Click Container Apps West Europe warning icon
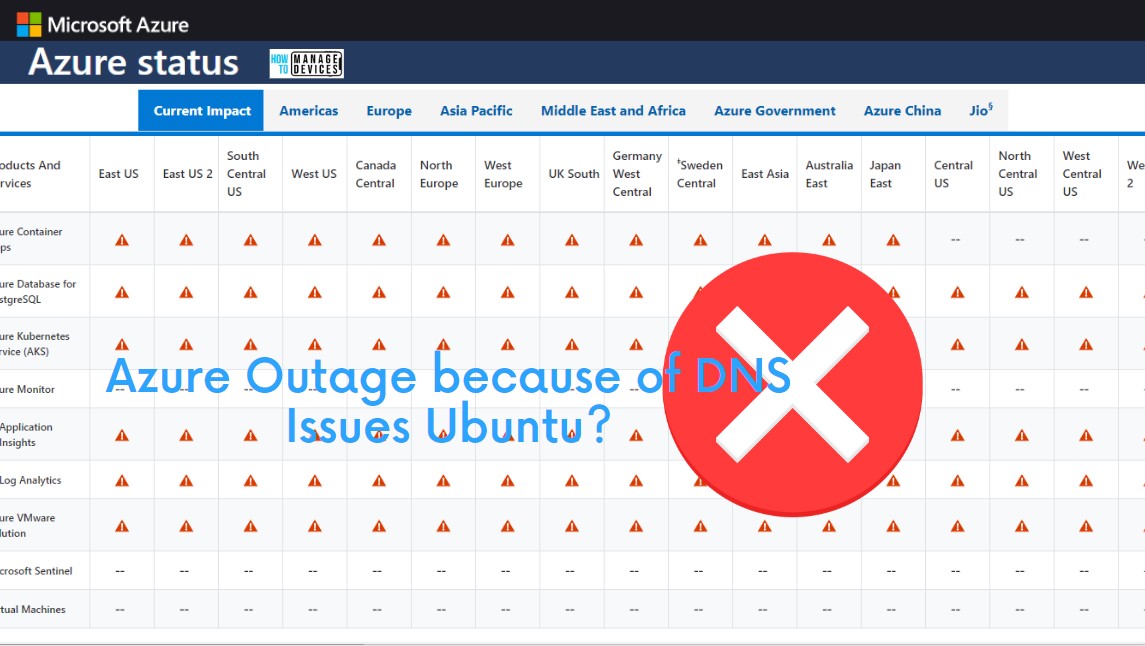Viewport: 1145px width, 646px height. [508, 240]
